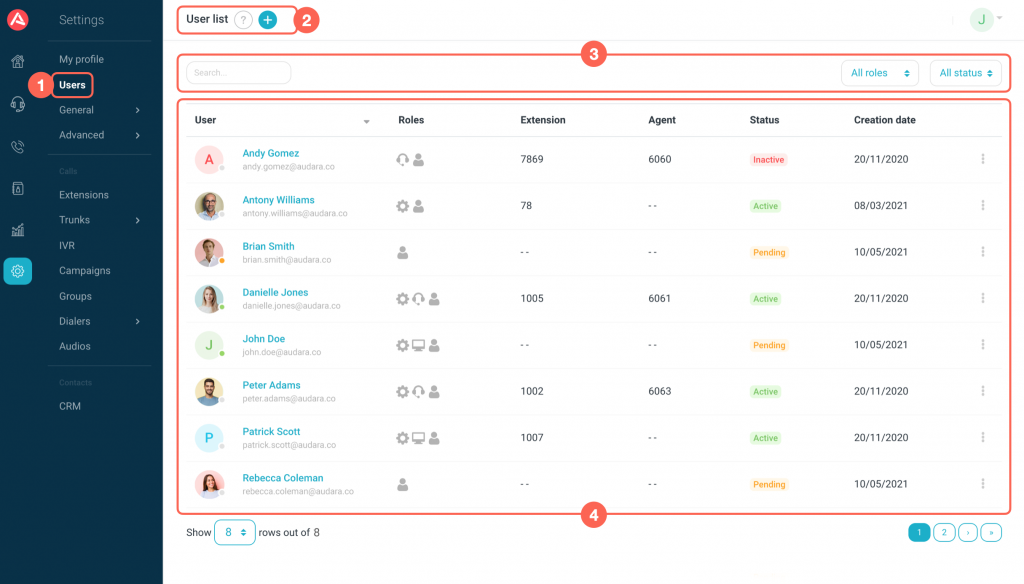
Task: Open row actions menu for Rebecca Coleman
Action: [x=983, y=484]
